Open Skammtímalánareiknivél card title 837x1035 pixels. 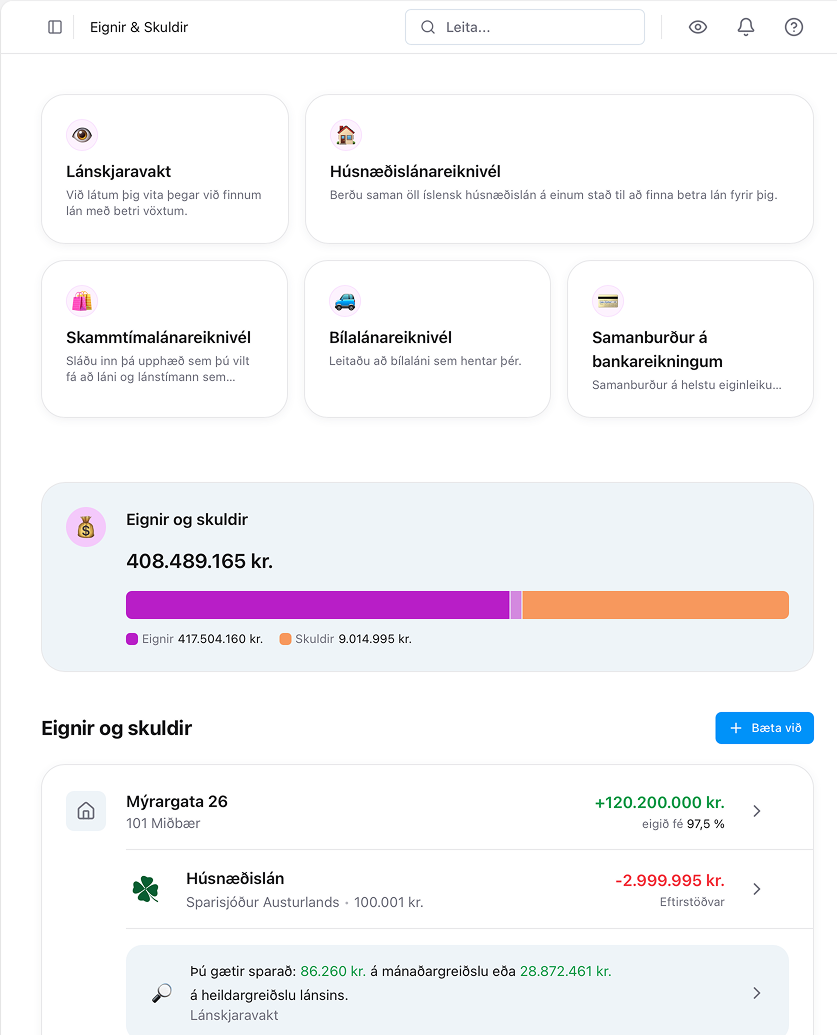(x=158, y=337)
